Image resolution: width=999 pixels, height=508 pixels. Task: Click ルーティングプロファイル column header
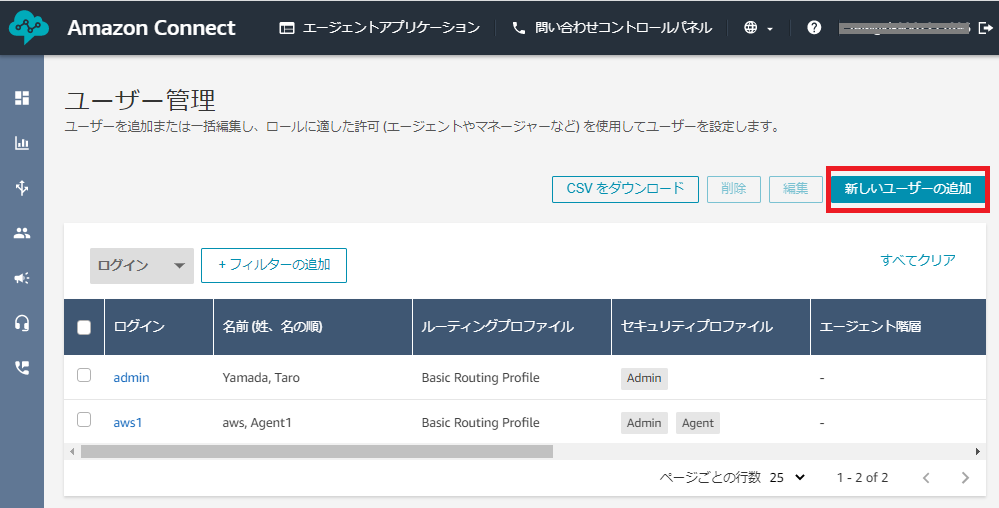[512, 326]
